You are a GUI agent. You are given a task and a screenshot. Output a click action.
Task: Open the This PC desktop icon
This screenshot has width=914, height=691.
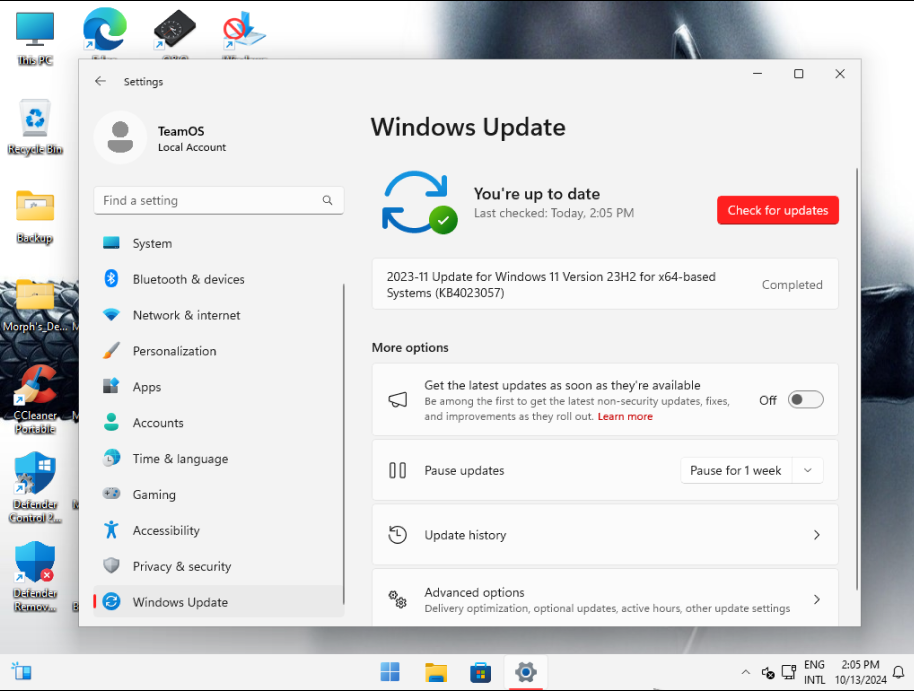pyautogui.click(x=35, y=38)
